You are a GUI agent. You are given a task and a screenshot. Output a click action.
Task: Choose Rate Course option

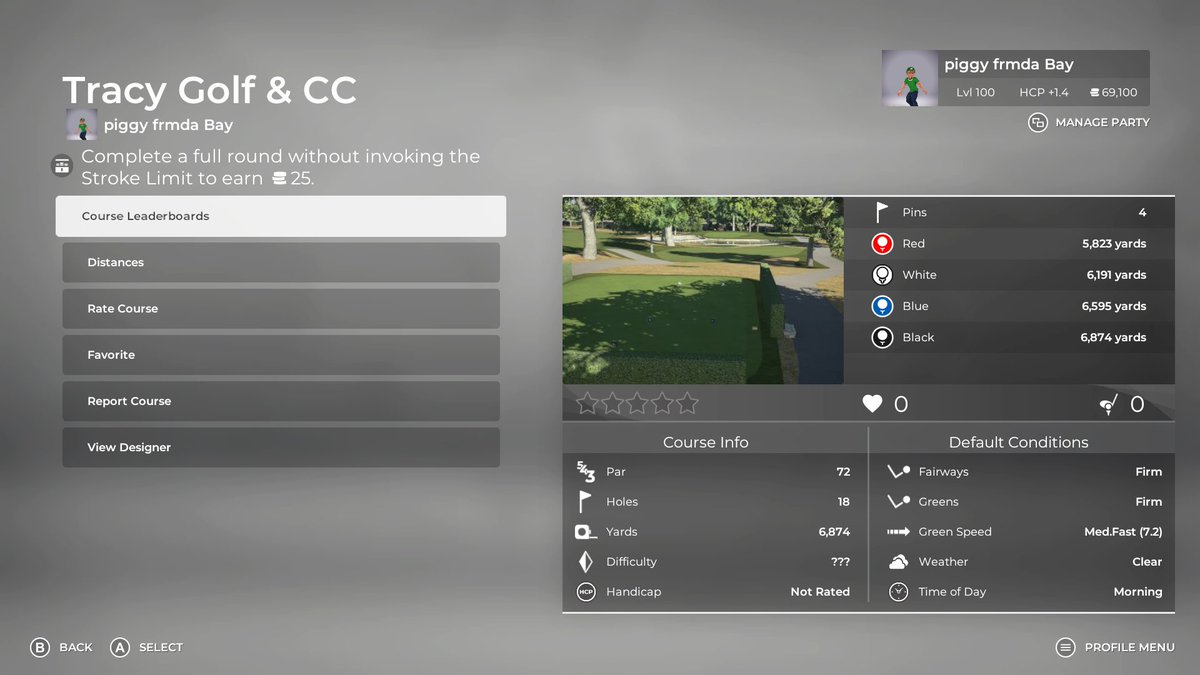point(281,308)
